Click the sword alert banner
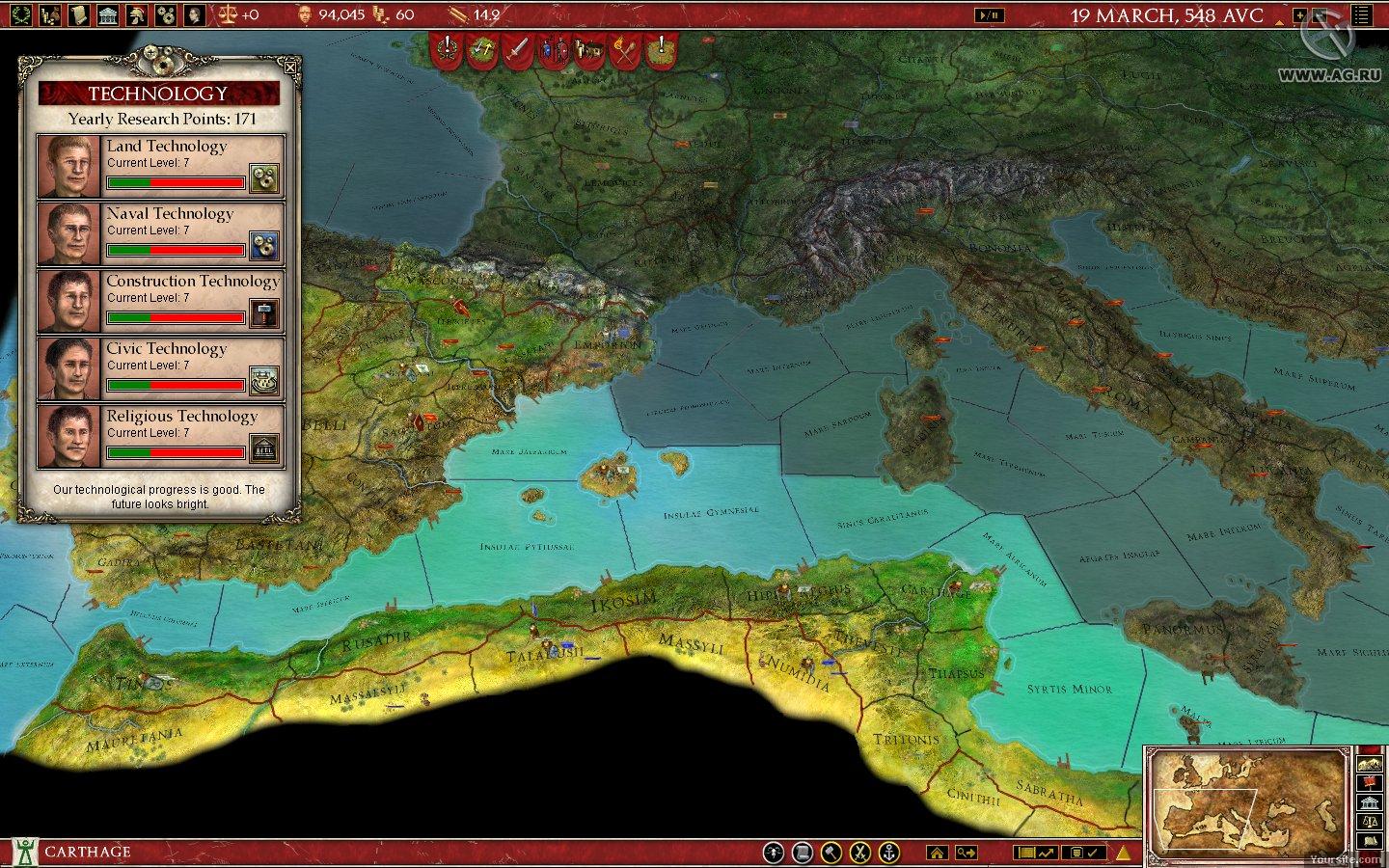 (518, 48)
